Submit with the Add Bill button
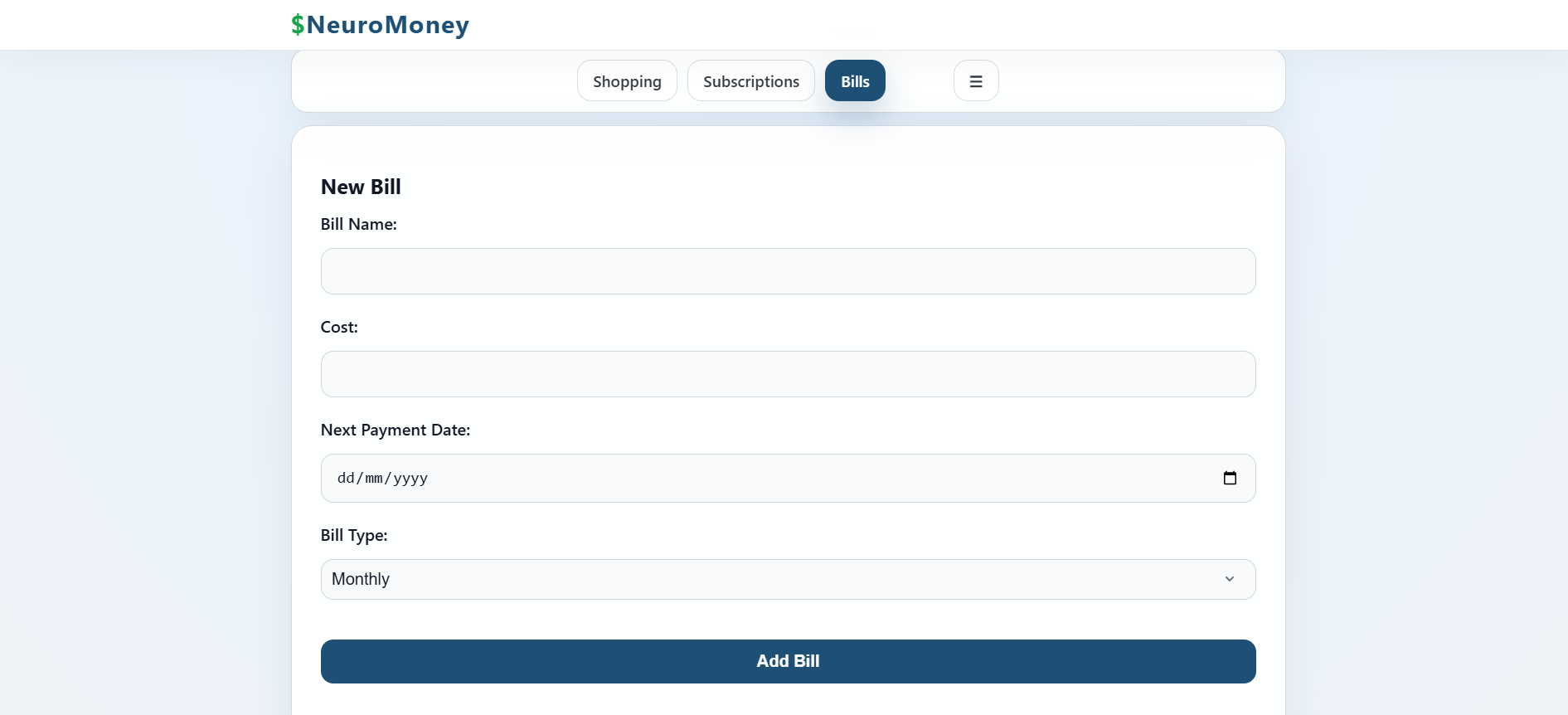 [788, 661]
